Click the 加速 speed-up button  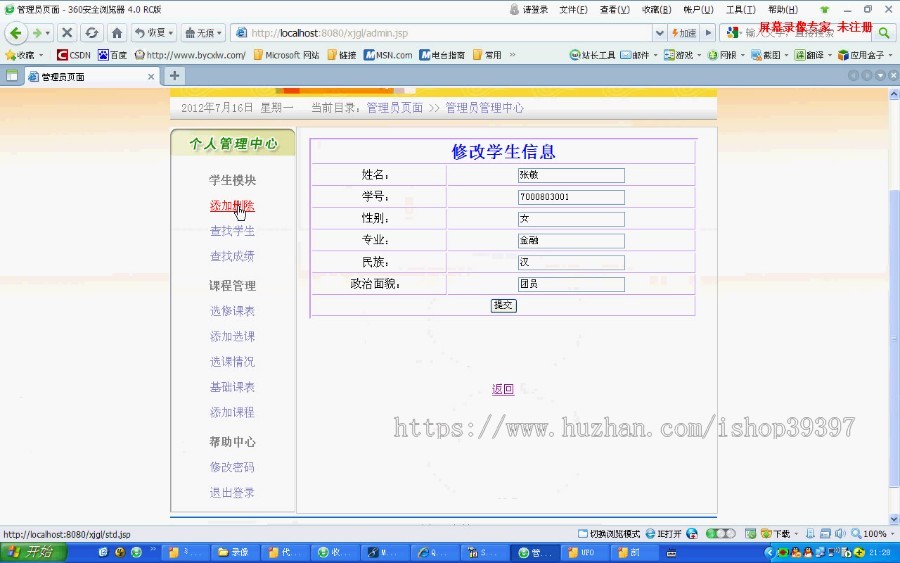coord(684,33)
